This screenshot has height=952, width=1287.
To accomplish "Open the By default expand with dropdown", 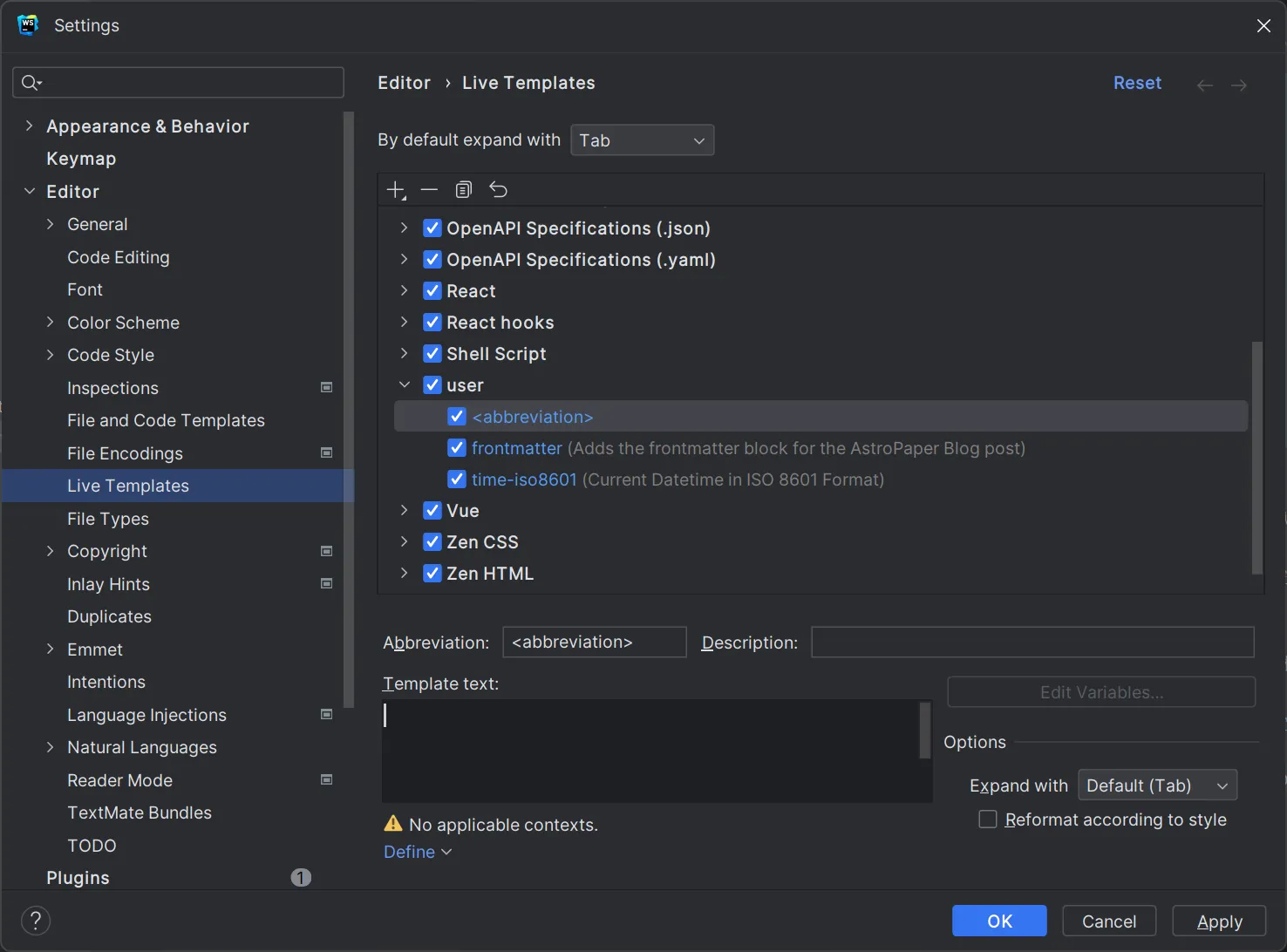I will (643, 140).
